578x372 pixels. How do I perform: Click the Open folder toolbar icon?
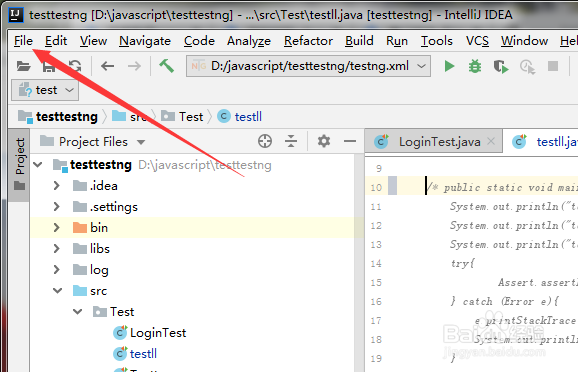(x=24, y=66)
